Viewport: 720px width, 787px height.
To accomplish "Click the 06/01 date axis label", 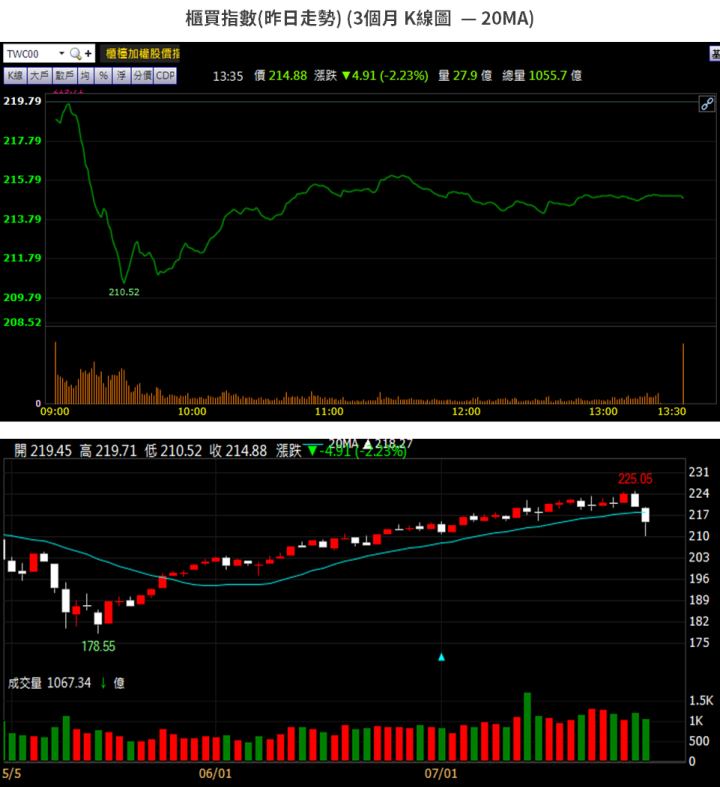I will 215,773.
